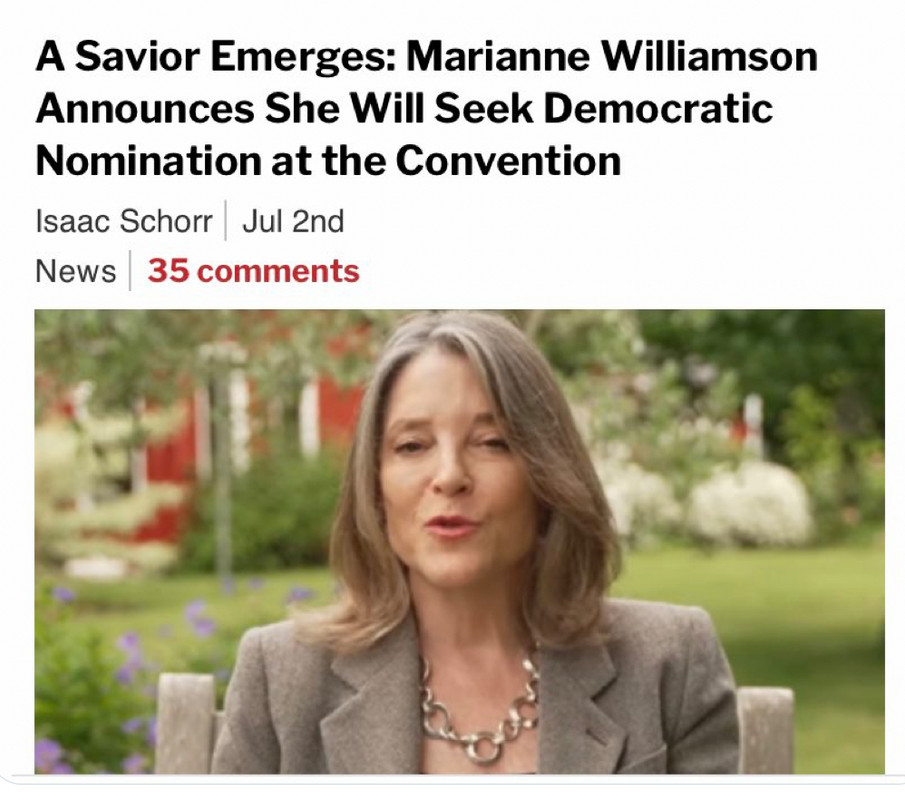Click 'Democratic' in the headline text
Screen dimensions: 905x800
[x=658, y=109]
